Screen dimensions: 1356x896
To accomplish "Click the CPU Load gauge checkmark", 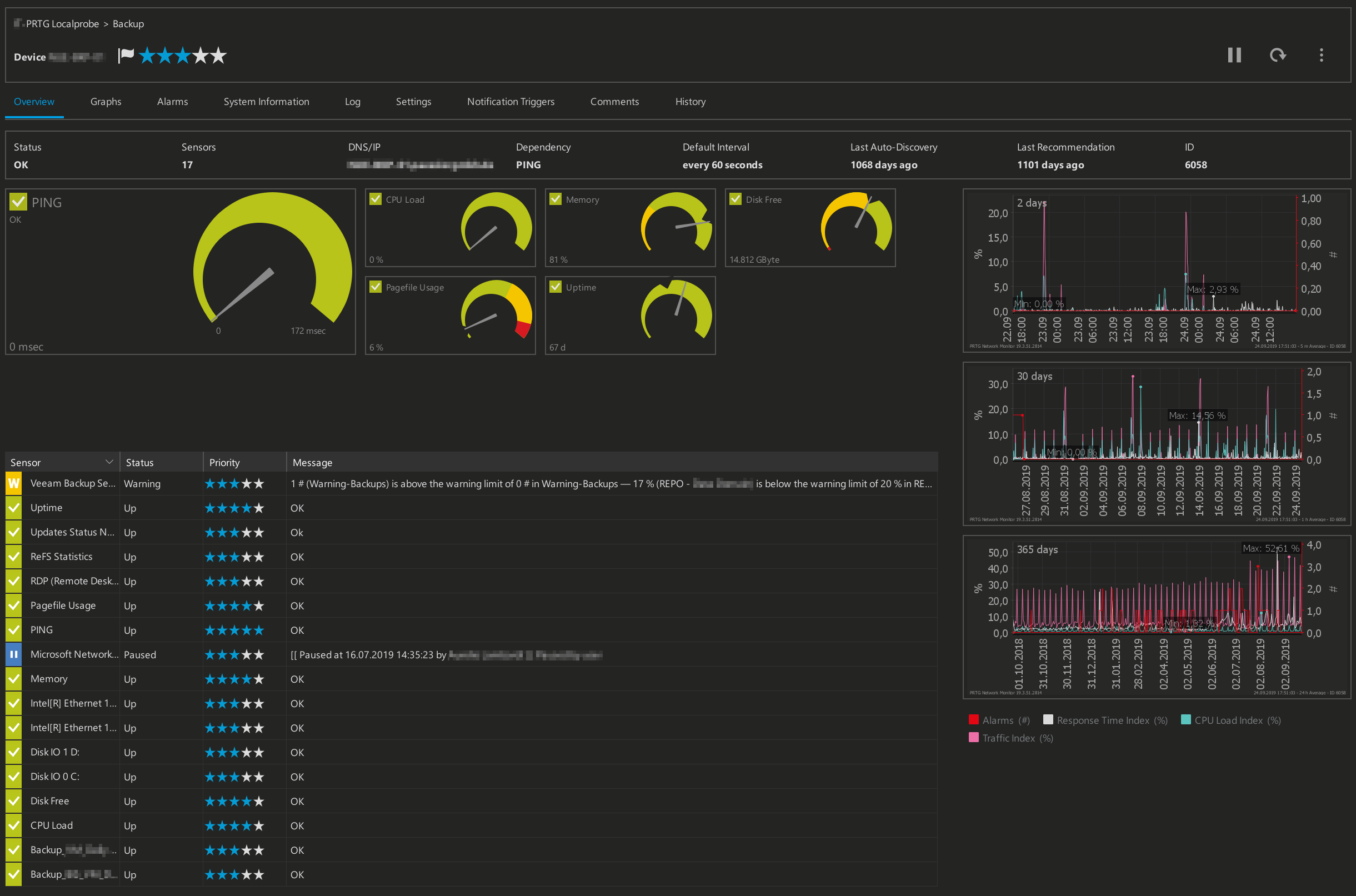I will coord(376,199).
